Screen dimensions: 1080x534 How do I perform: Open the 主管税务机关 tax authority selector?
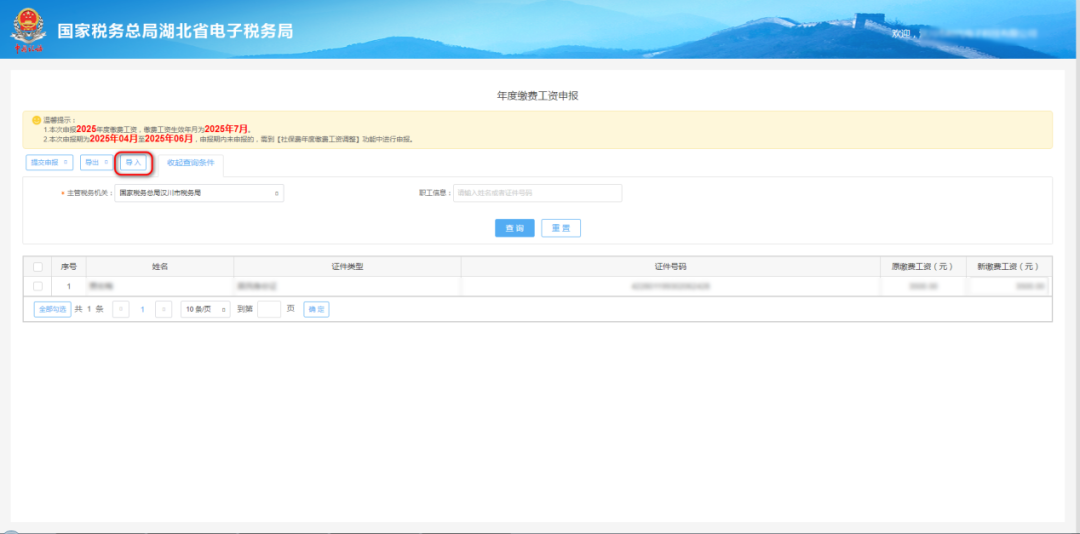[x=199, y=193]
